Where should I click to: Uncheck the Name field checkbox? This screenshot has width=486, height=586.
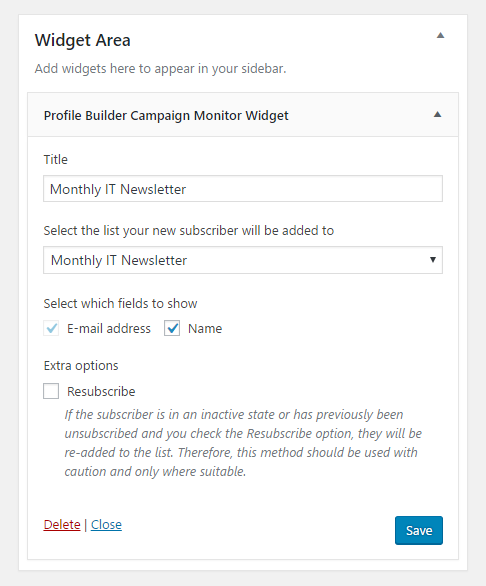[x=172, y=329]
